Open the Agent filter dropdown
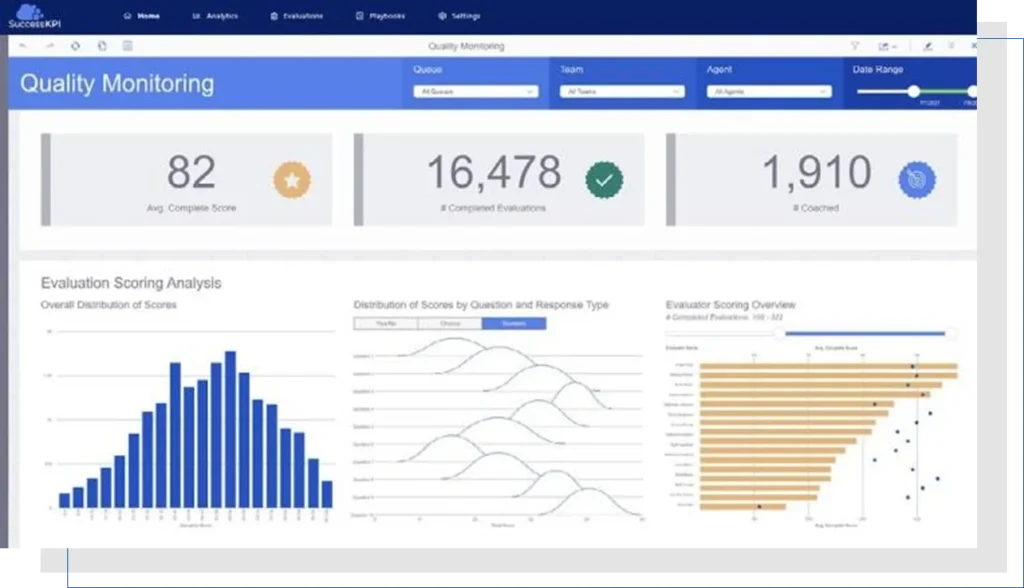 [x=769, y=91]
